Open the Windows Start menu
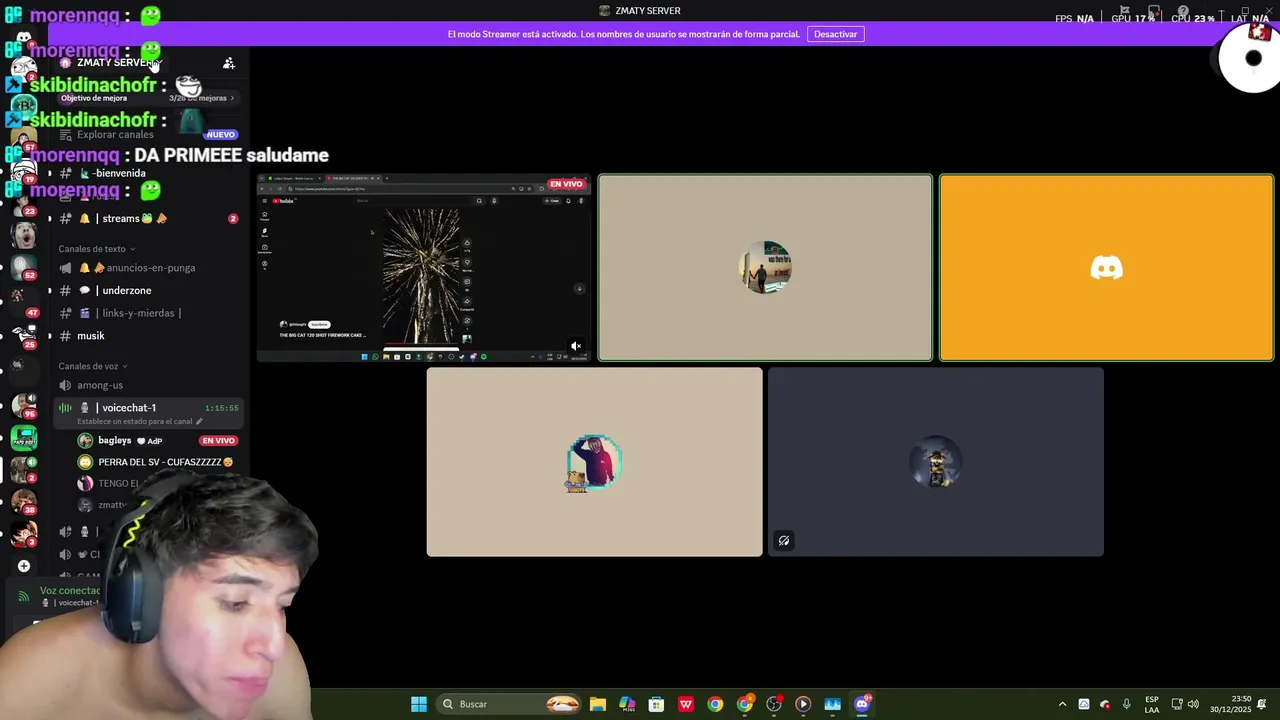Image resolution: width=1280 pixels, height=720 pixels. click(419, 704)
